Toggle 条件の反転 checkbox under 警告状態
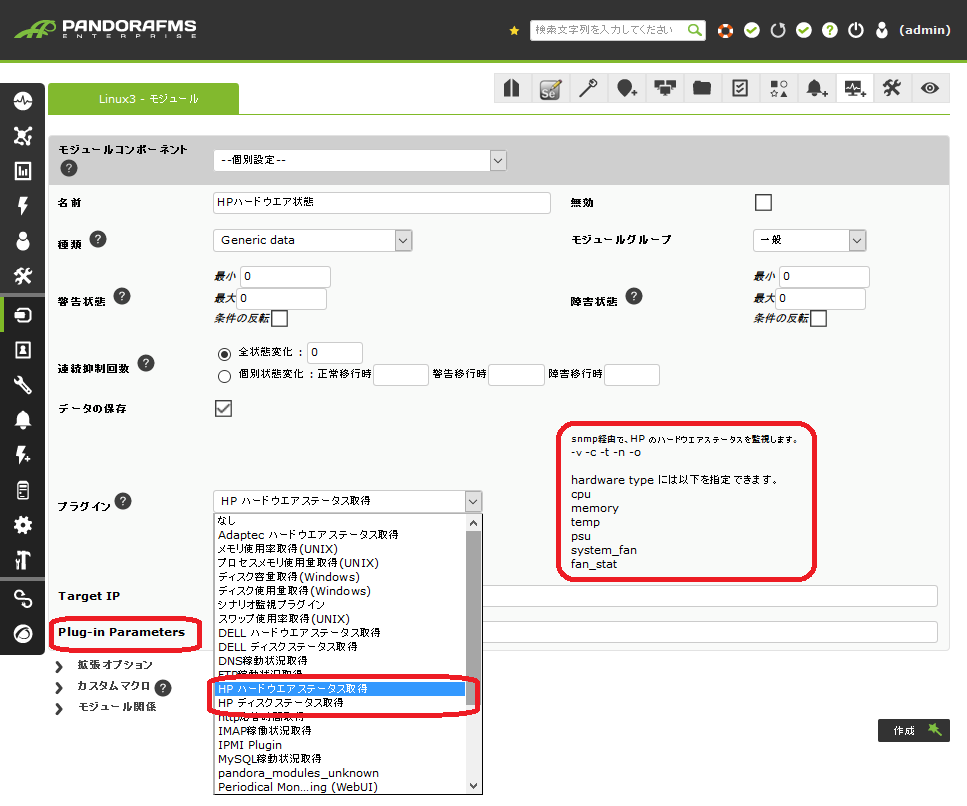The width and height of the screenshot is (967, 806). pyautogui.click(x=279, y=319)
